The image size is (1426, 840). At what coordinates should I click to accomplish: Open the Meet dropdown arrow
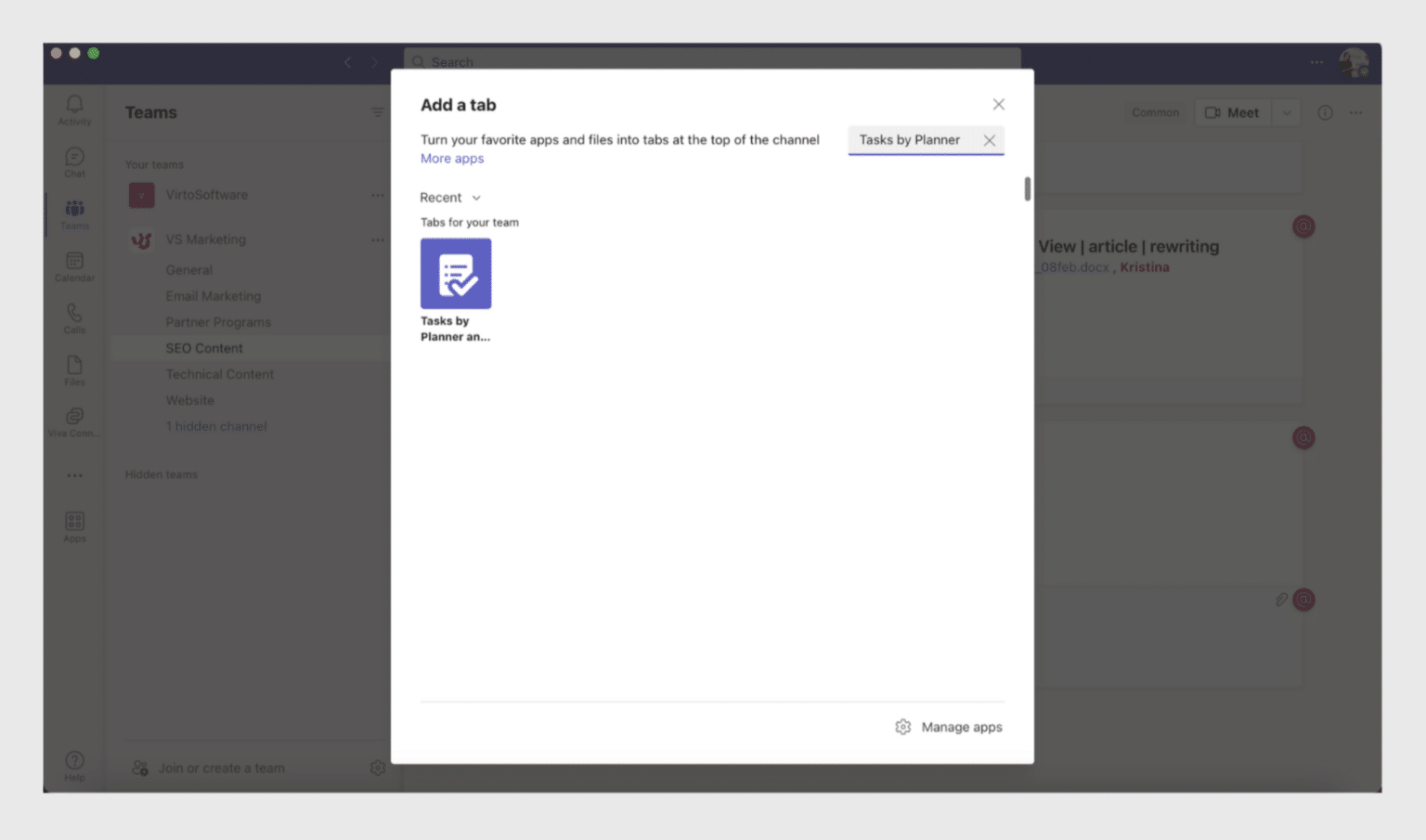pyautogui.click(x=1287, y=112)
